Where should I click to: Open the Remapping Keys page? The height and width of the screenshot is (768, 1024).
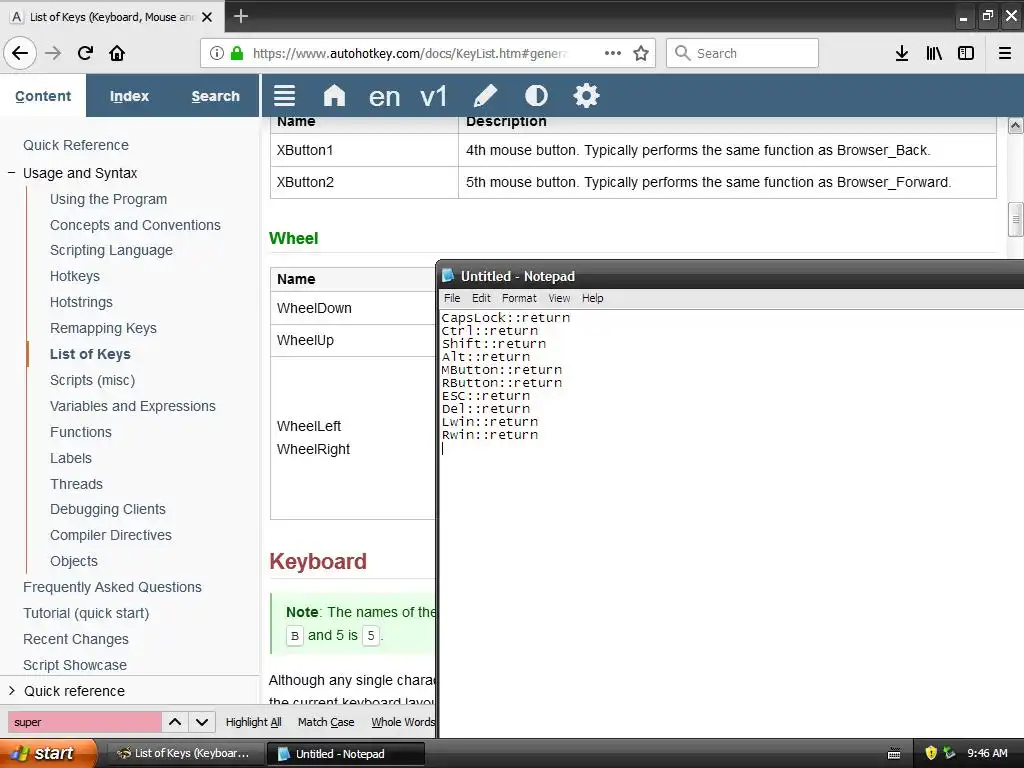[x=103, y=328]
